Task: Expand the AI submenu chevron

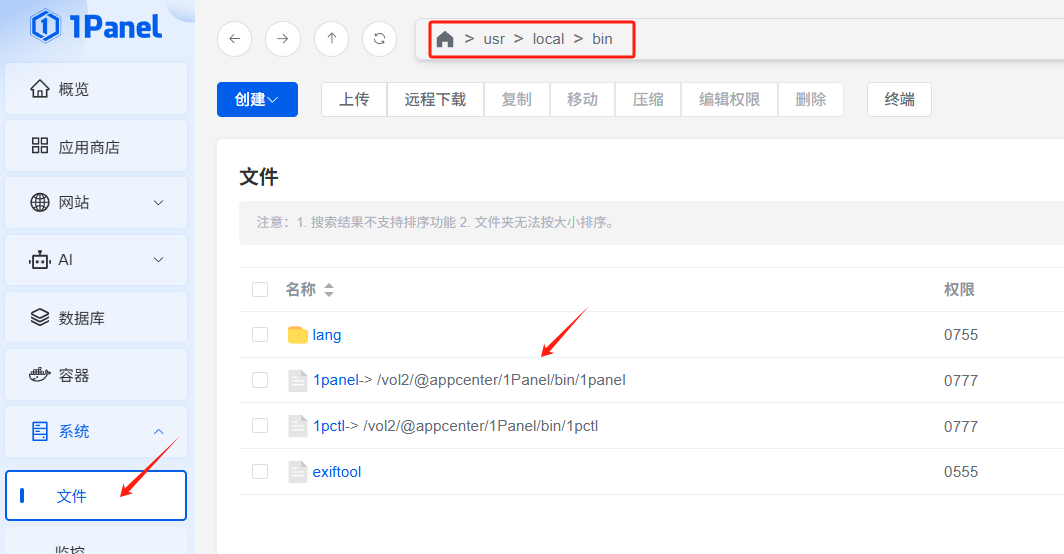Action: pos(158,260)
